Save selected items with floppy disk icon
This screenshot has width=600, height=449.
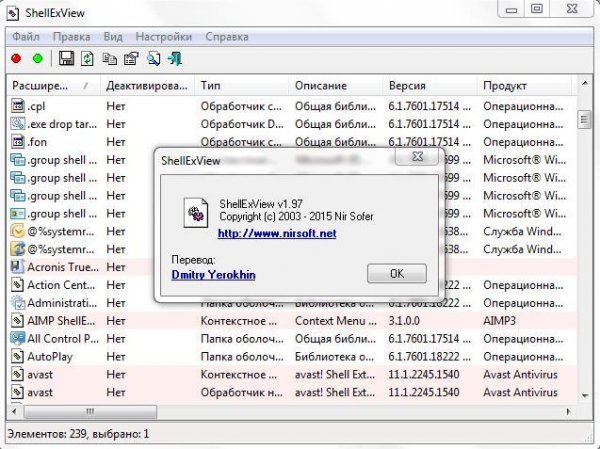66,59
